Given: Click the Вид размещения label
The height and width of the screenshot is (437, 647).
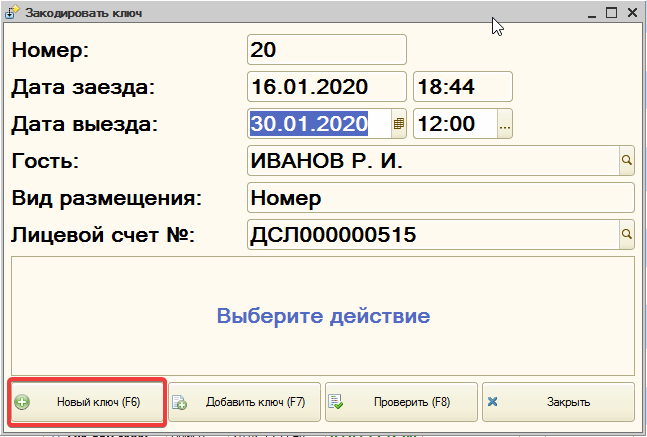Looking at the screenshot, I should [x=107, y=198].
